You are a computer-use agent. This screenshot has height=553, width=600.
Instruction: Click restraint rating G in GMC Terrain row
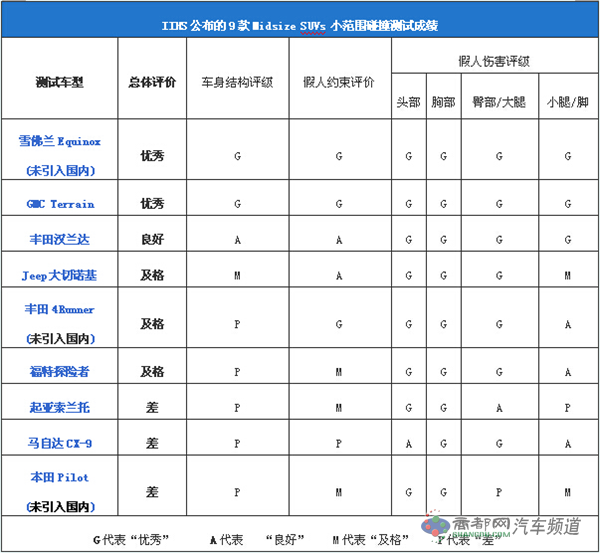point(339,204)
